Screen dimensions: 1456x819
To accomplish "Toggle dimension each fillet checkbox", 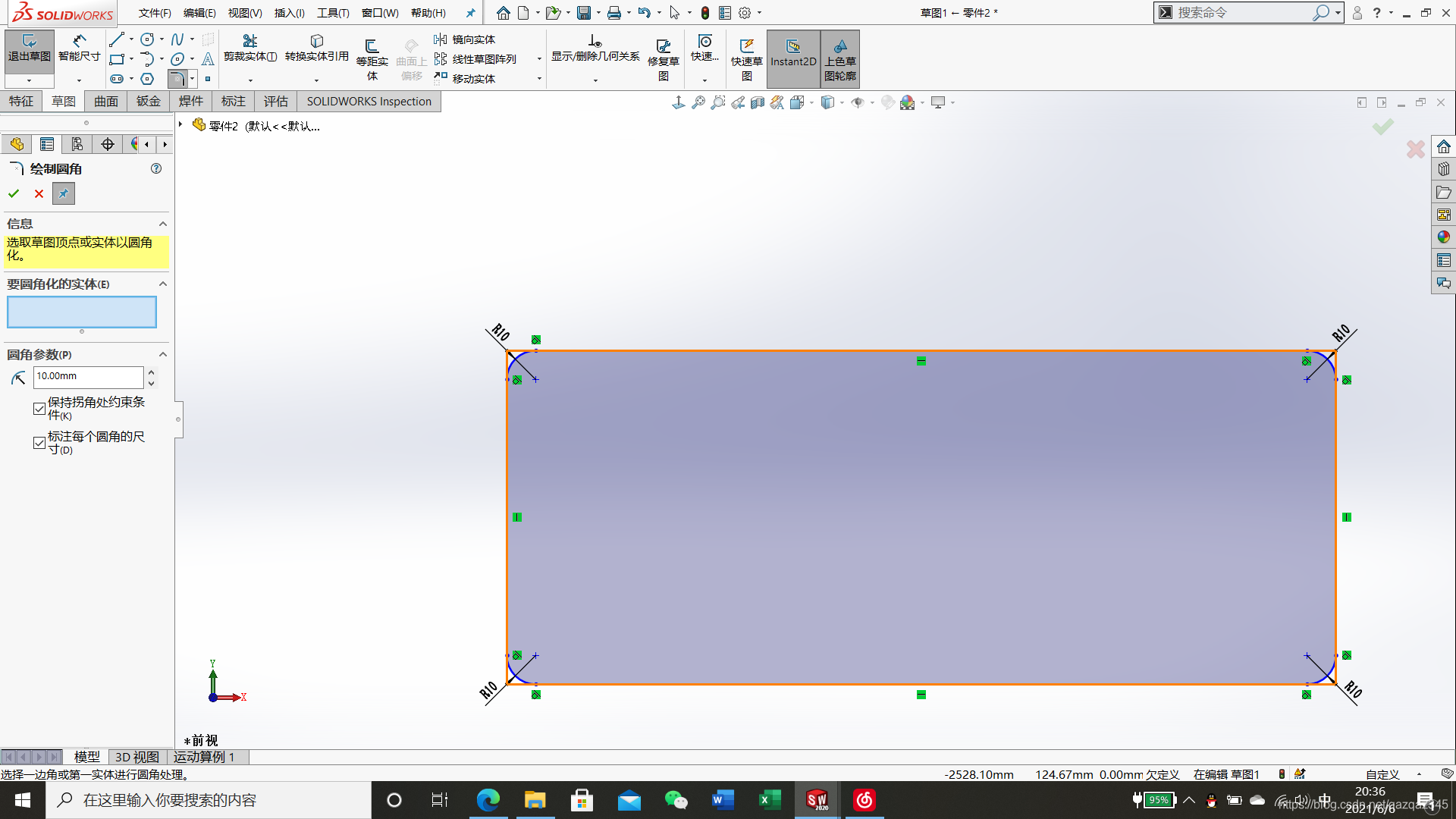I will tap(39, 443).
